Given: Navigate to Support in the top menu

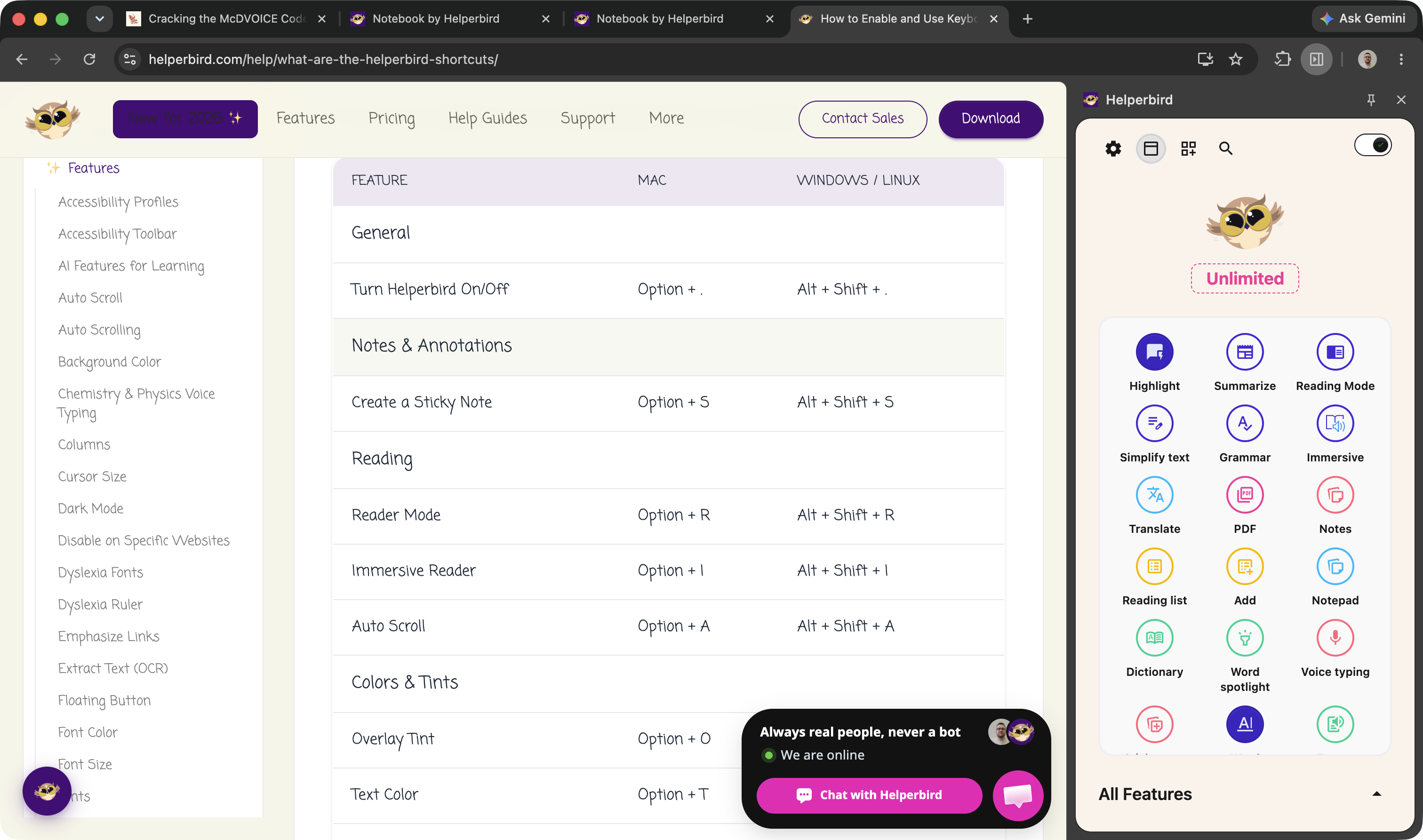Looking at the screenshot, I should [587, 118].
